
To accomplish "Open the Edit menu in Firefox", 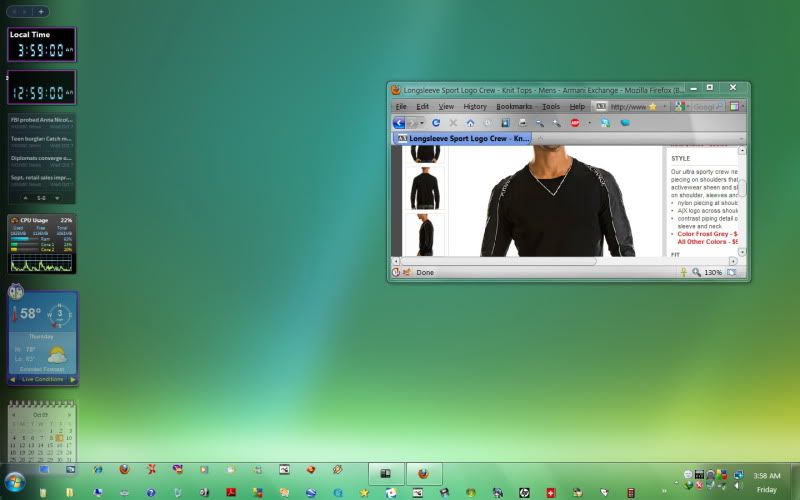I will pyautogui.click(x=422, y=107).
